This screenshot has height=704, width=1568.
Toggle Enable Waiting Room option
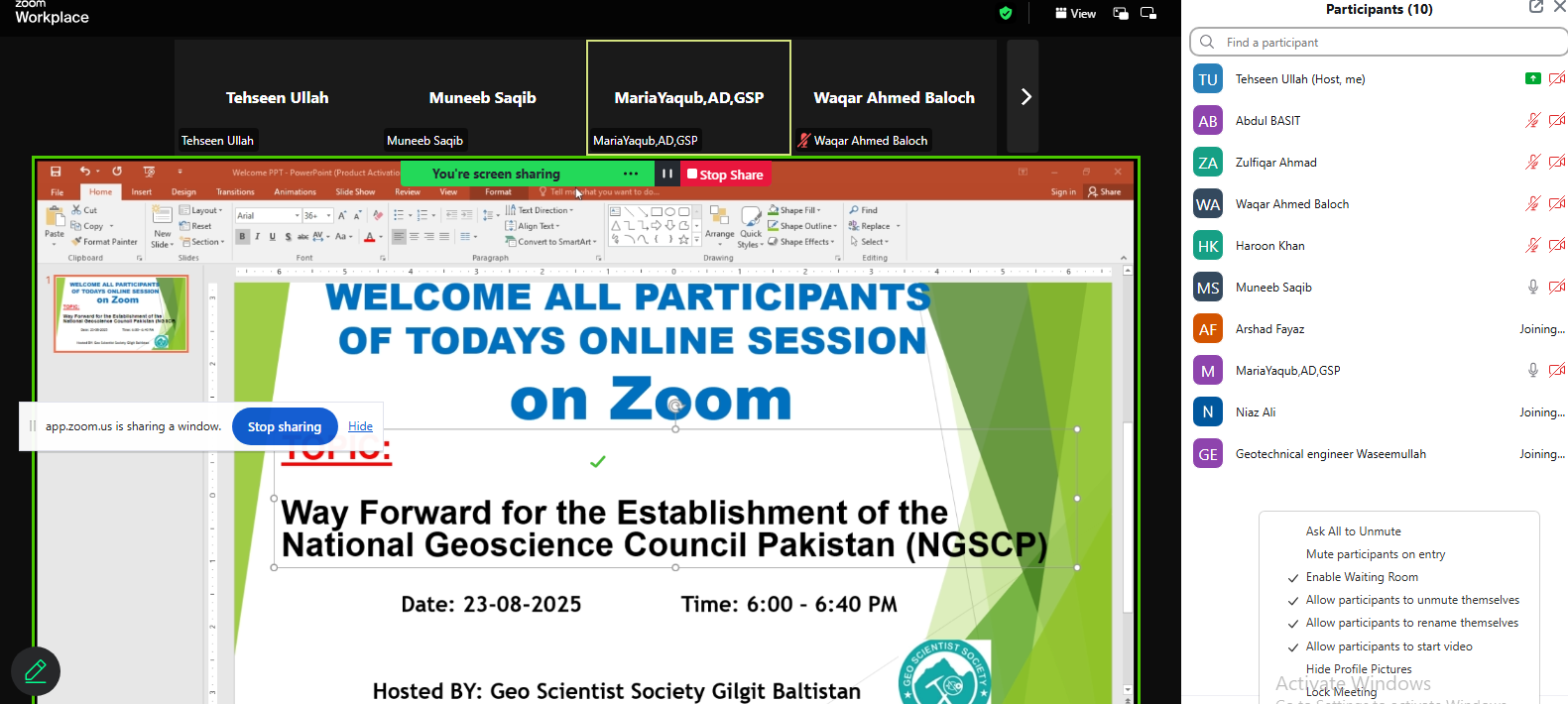[x=1362, y=577]
